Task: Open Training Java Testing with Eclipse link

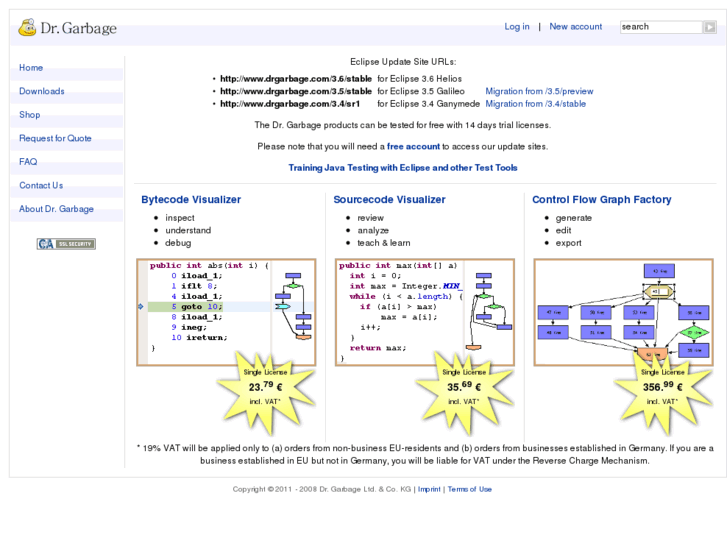Action: pos(403,168)
